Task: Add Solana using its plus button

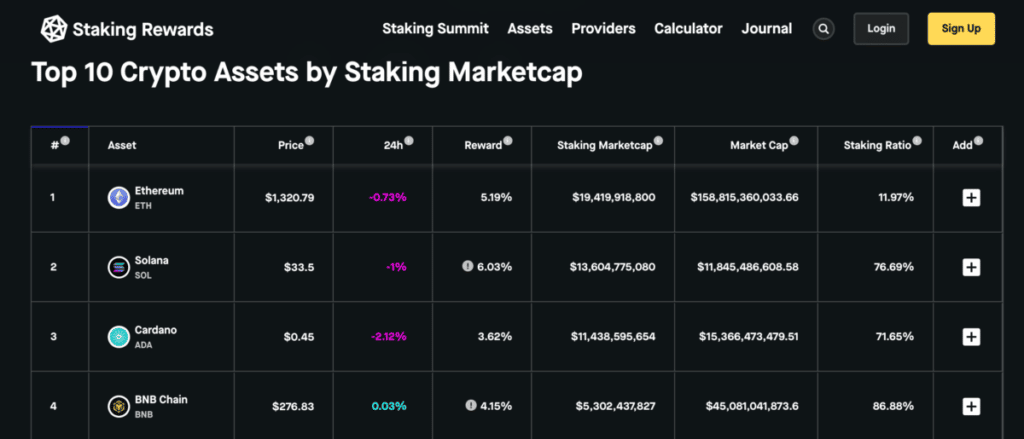Action: 970,267
